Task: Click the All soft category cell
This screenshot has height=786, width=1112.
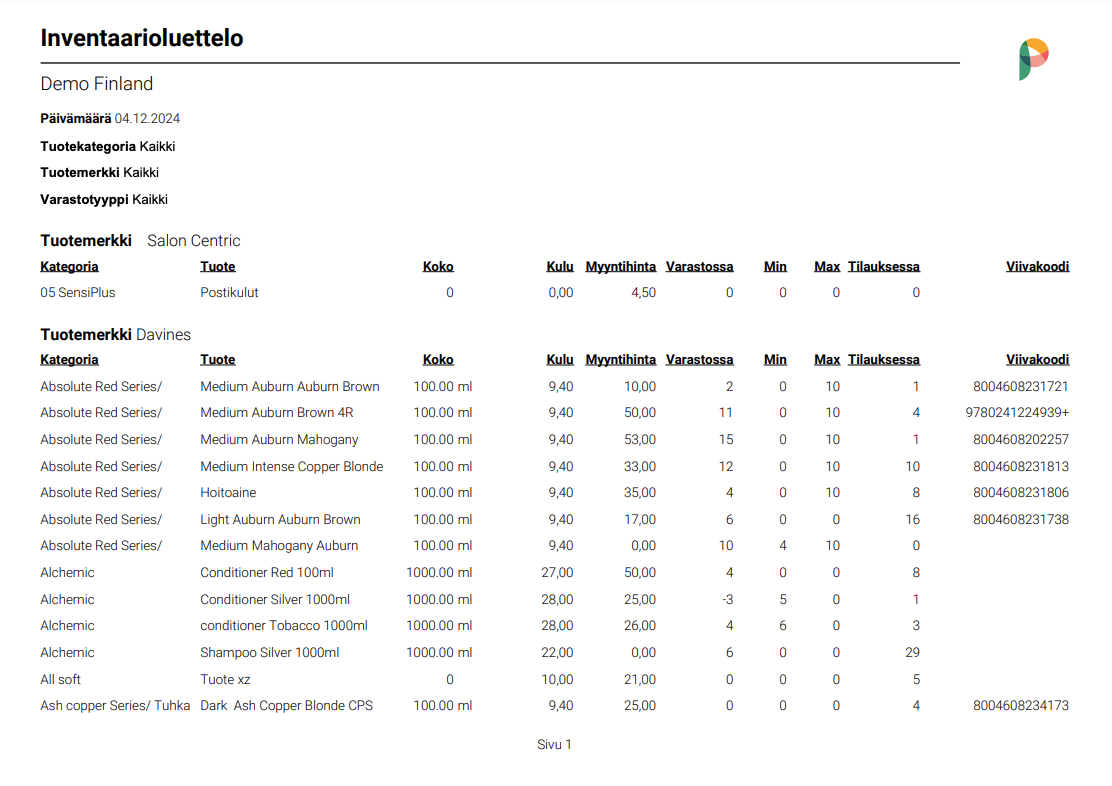Action: pos(60,680)
